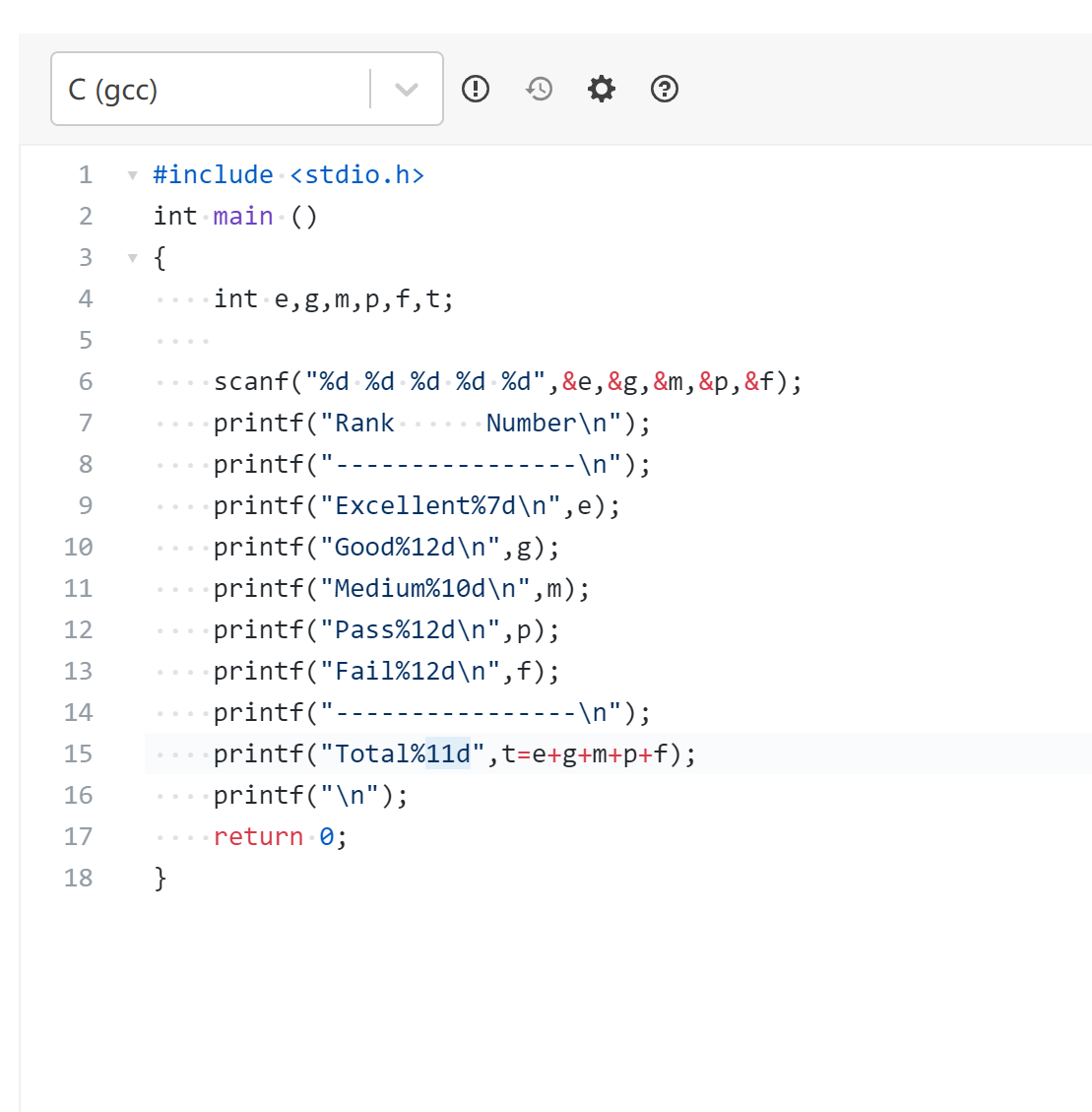Viewport: 1092px width, 1112px height.
Task: Expand language list with chevron arrow
Action: 407,90
